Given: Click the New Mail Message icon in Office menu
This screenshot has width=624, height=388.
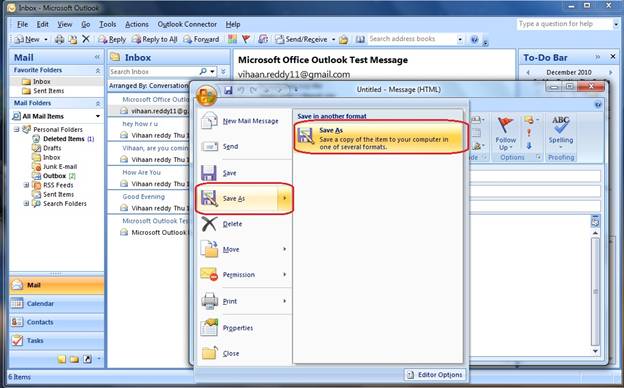Looking at the screenshot, I should (x=209, y=121).
